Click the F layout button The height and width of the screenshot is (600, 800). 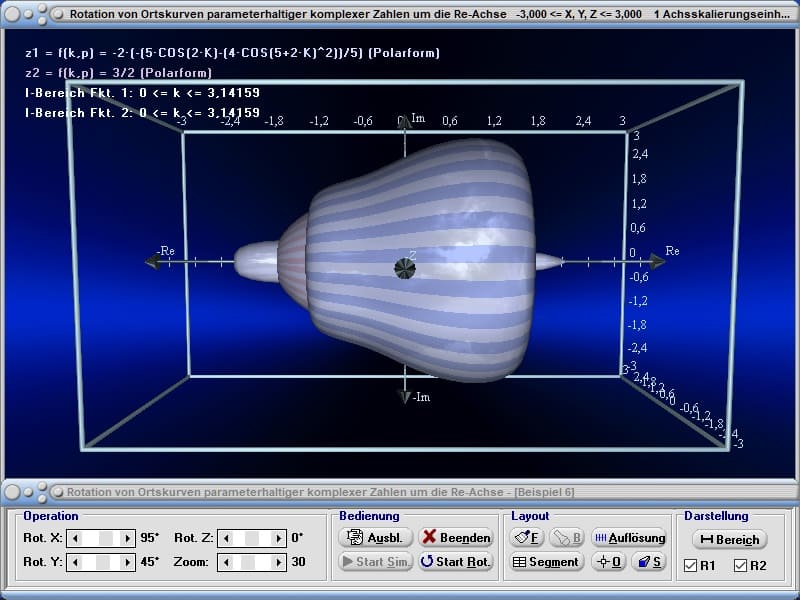pos(527,538)
